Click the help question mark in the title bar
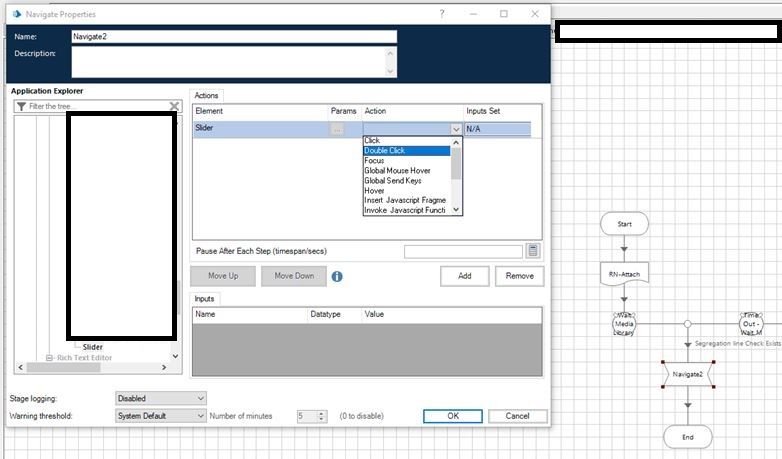This screenshot has width=782, height=459. point(442,14)
